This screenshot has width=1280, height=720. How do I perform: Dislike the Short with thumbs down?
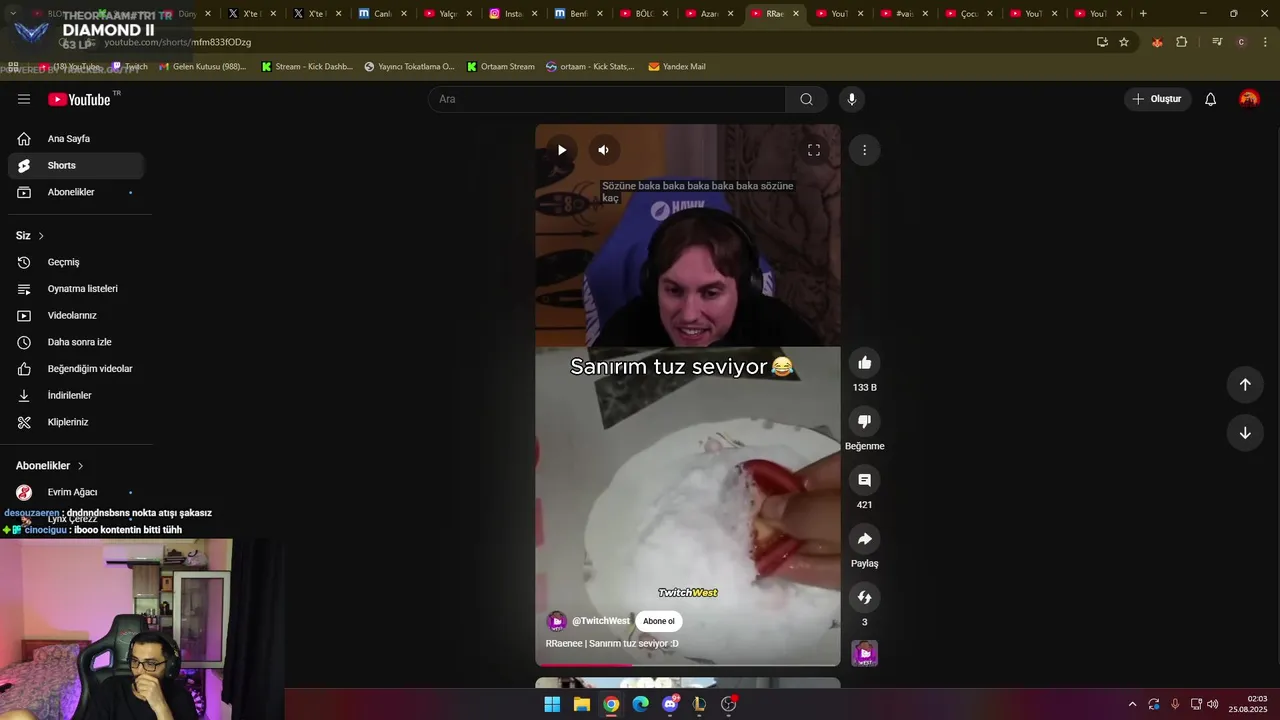[x=865, y=422]
